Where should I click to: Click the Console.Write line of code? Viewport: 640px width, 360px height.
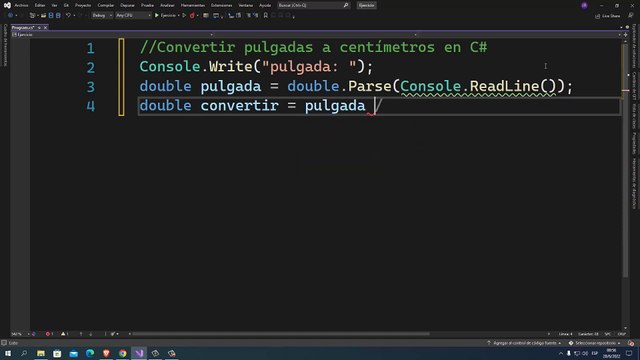(x=256, y=67)
